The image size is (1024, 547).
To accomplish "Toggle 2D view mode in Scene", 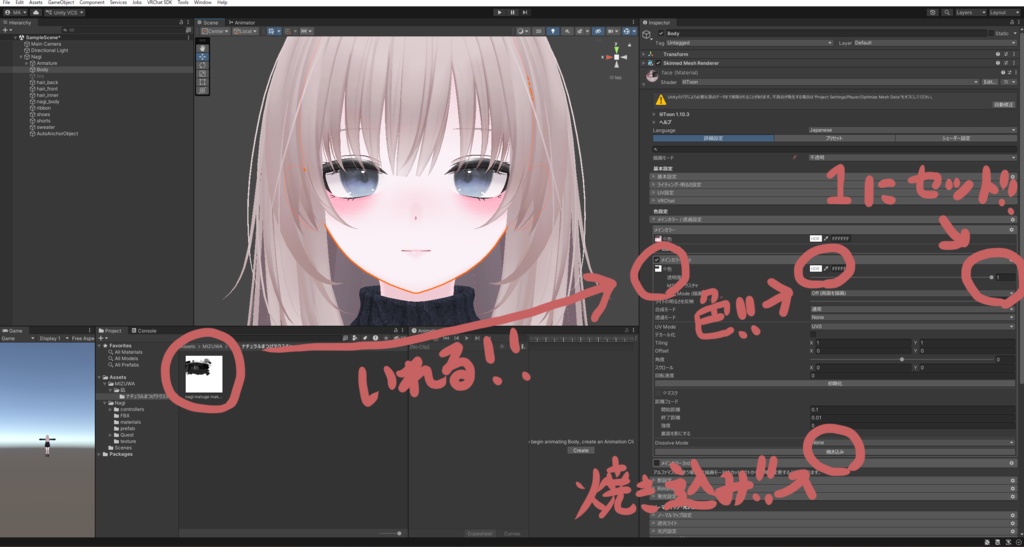I will click(x=539, y=31).
